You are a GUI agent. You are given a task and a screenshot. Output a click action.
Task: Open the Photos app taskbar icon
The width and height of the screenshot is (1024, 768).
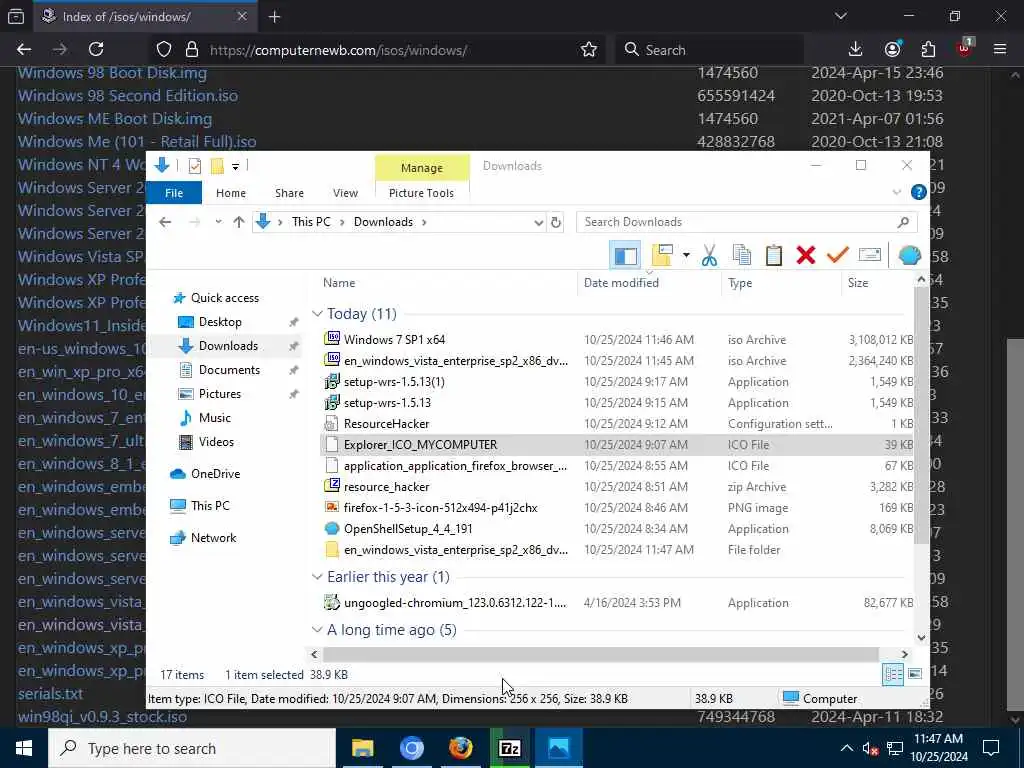coord(558,748)
